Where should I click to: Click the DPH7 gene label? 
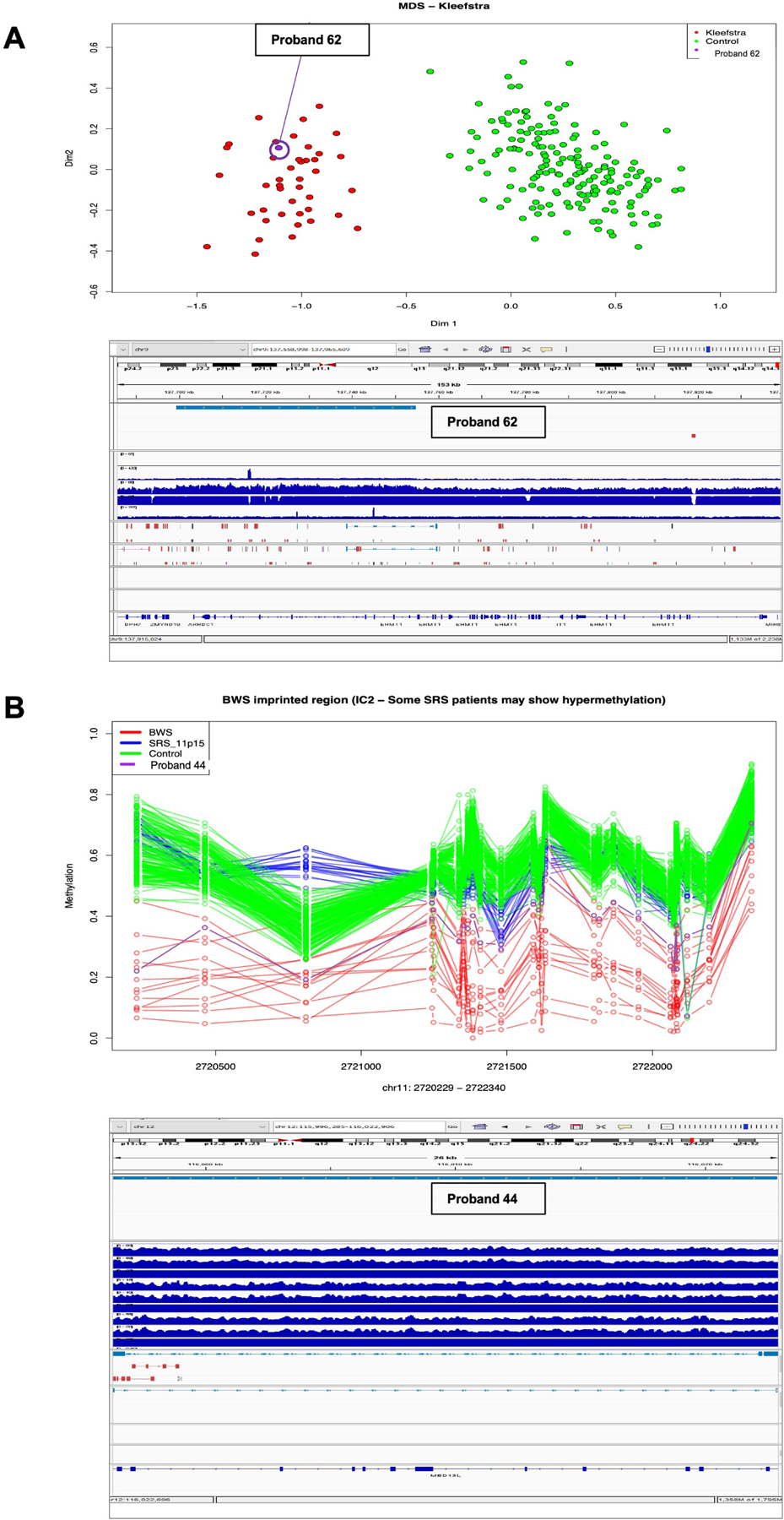(132, 625)
